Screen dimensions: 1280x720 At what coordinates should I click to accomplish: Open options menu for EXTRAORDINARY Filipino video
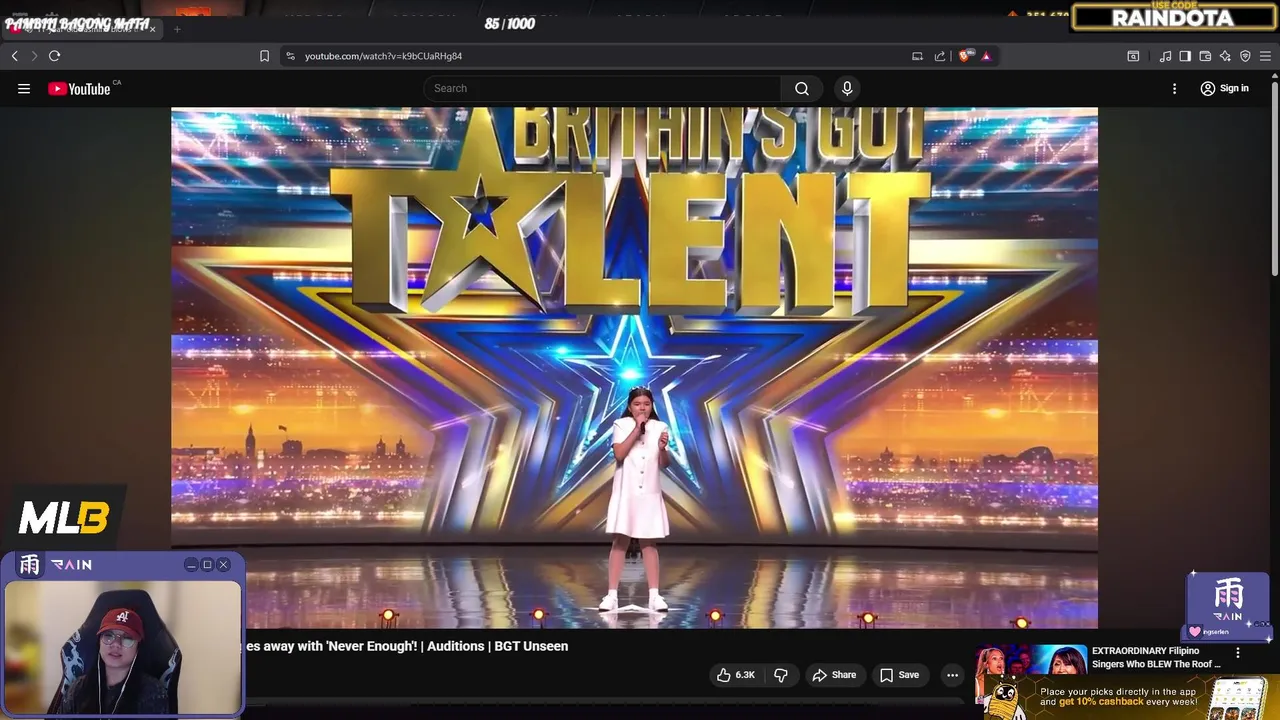tap(1238, 653)
